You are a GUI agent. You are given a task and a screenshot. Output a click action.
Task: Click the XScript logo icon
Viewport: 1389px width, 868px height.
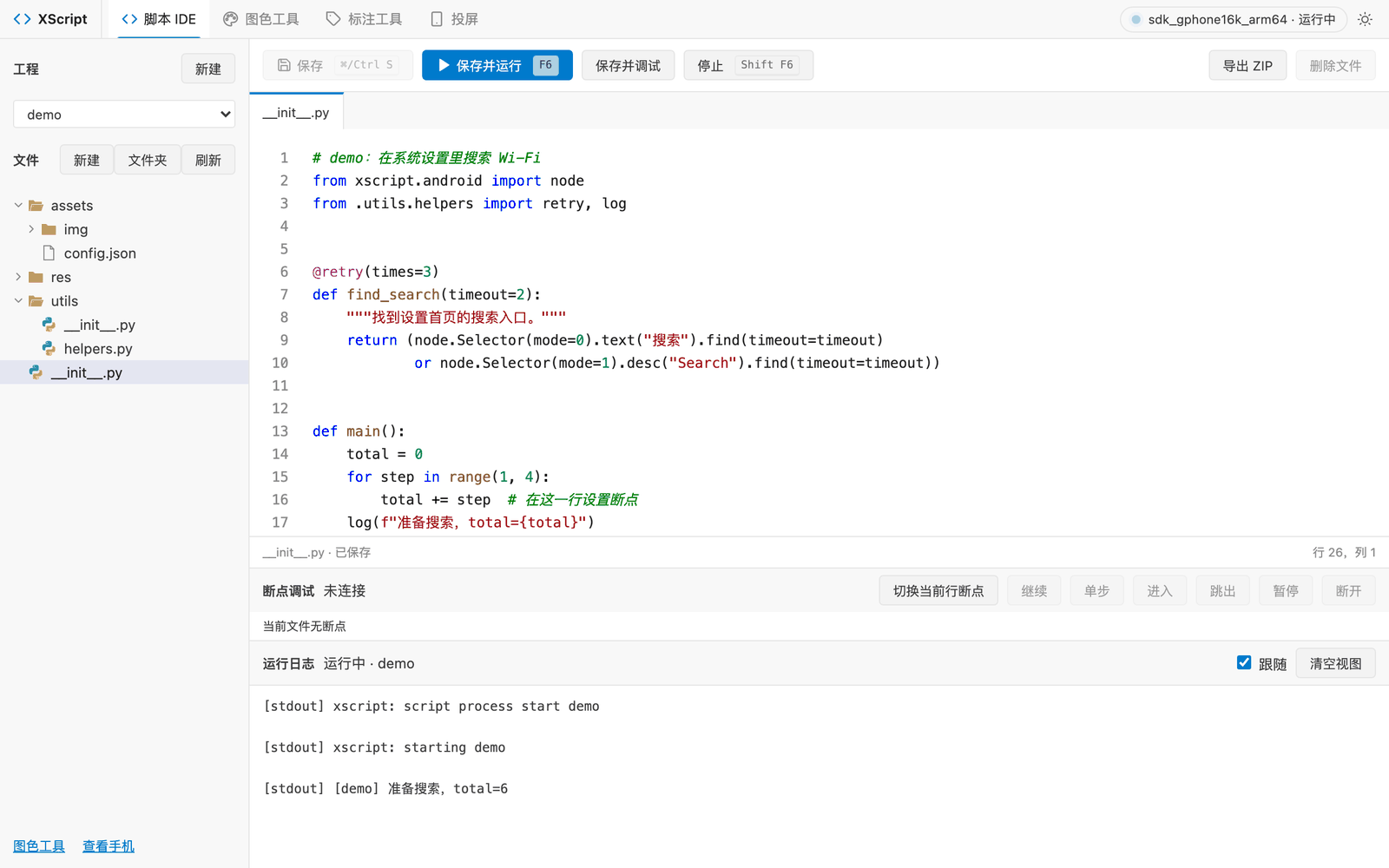click(23, 19)
